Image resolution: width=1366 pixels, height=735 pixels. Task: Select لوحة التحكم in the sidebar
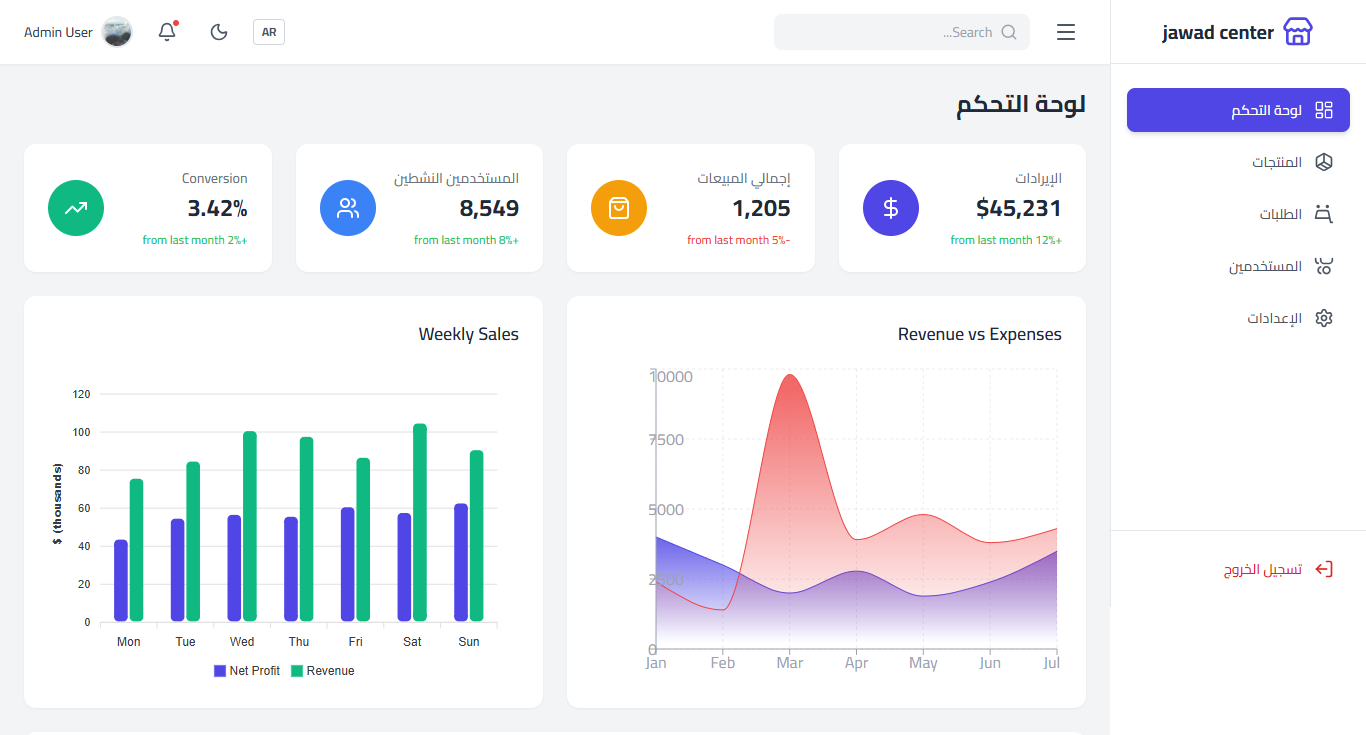click(x=1238, y=110)
